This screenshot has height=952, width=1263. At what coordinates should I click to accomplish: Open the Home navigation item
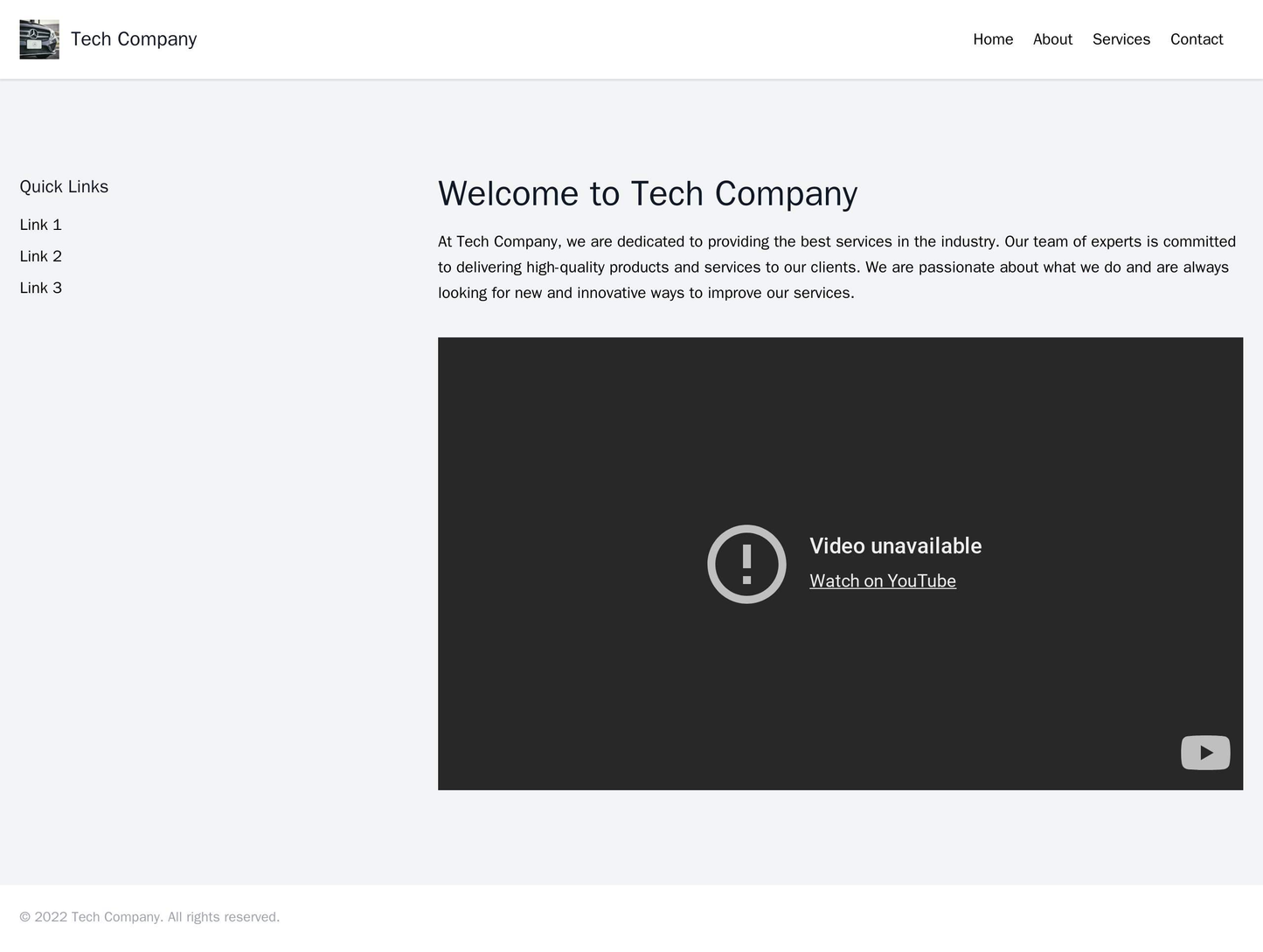click(x=993, y=38)
